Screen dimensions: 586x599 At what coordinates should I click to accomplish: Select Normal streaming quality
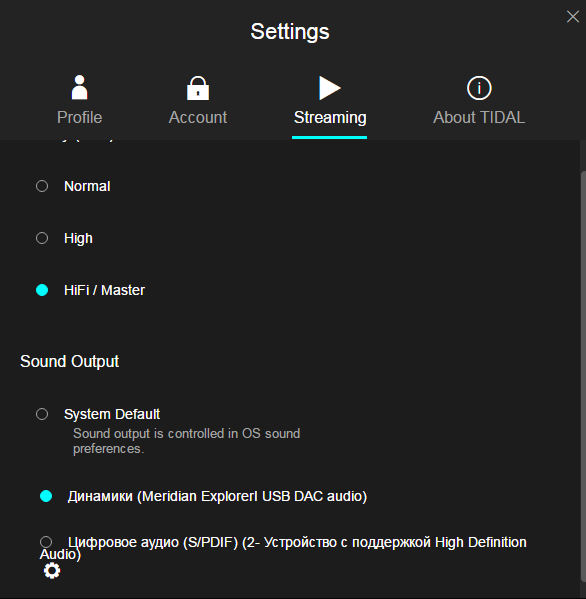[x=42, y=186]
